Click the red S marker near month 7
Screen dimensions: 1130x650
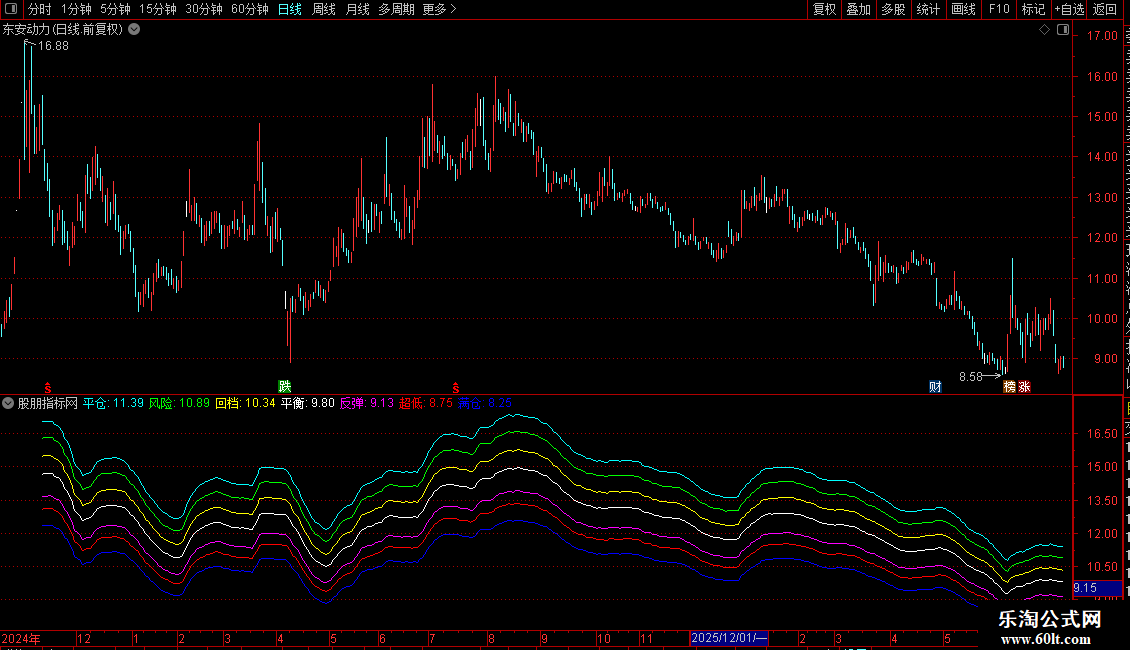[455, 388]
